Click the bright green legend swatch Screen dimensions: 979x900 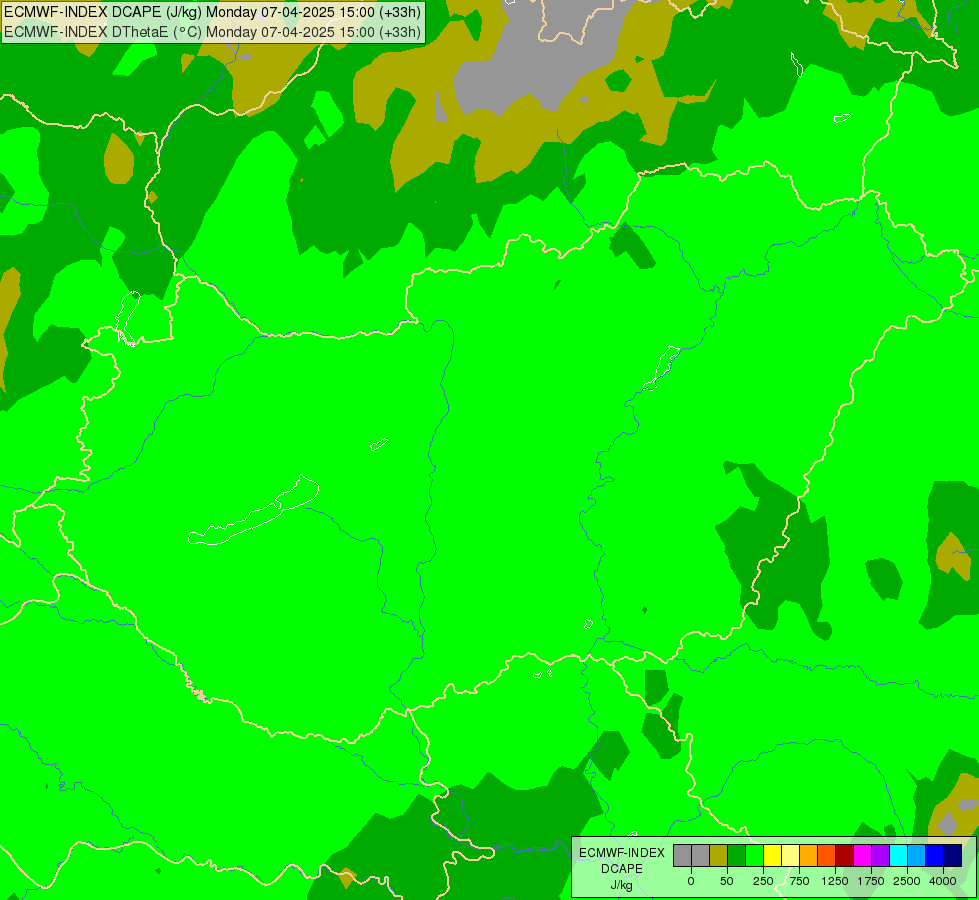754,855
